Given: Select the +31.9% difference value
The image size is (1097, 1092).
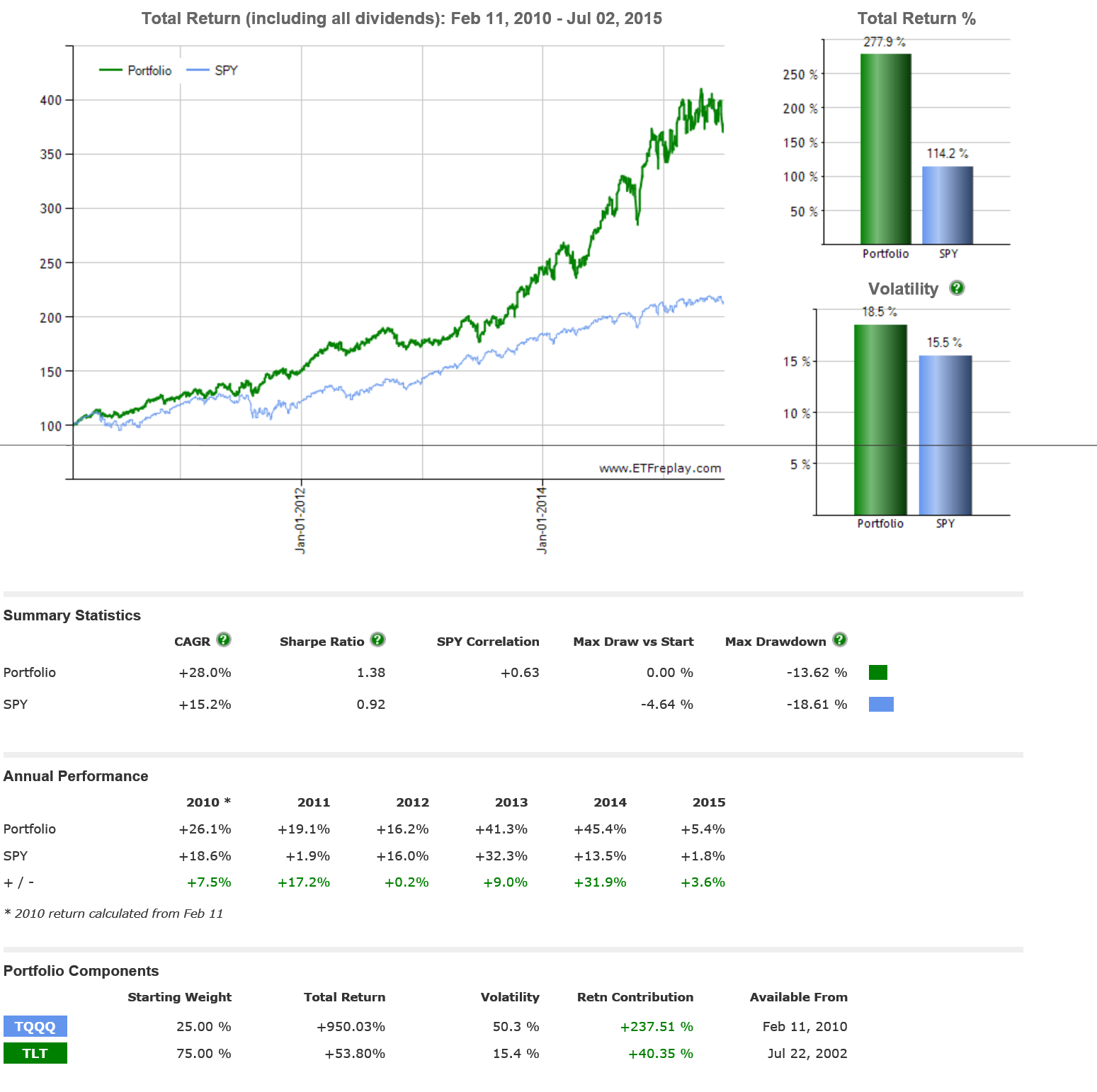Looking at the screenshot, I should 600,882.
